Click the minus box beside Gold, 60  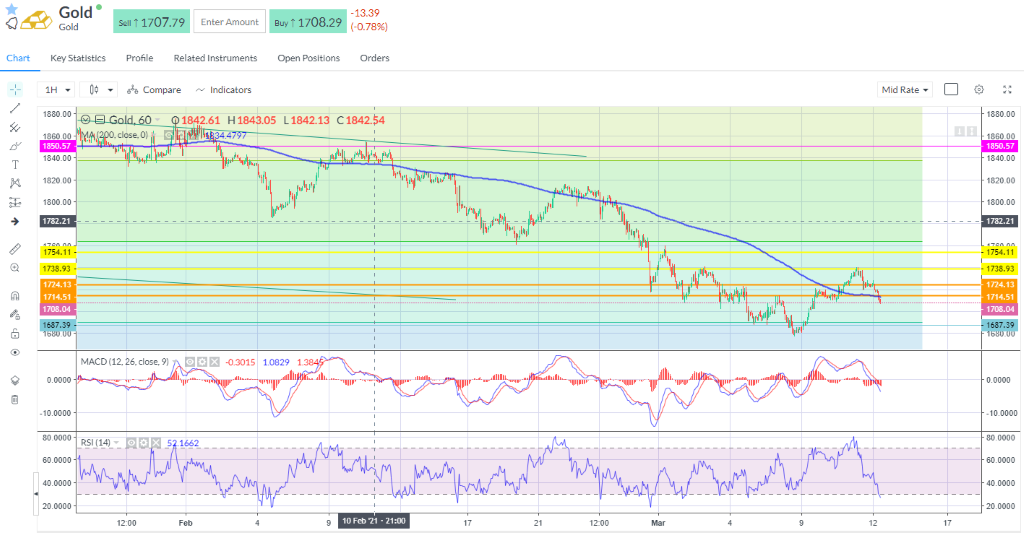(x=99, y=120)
